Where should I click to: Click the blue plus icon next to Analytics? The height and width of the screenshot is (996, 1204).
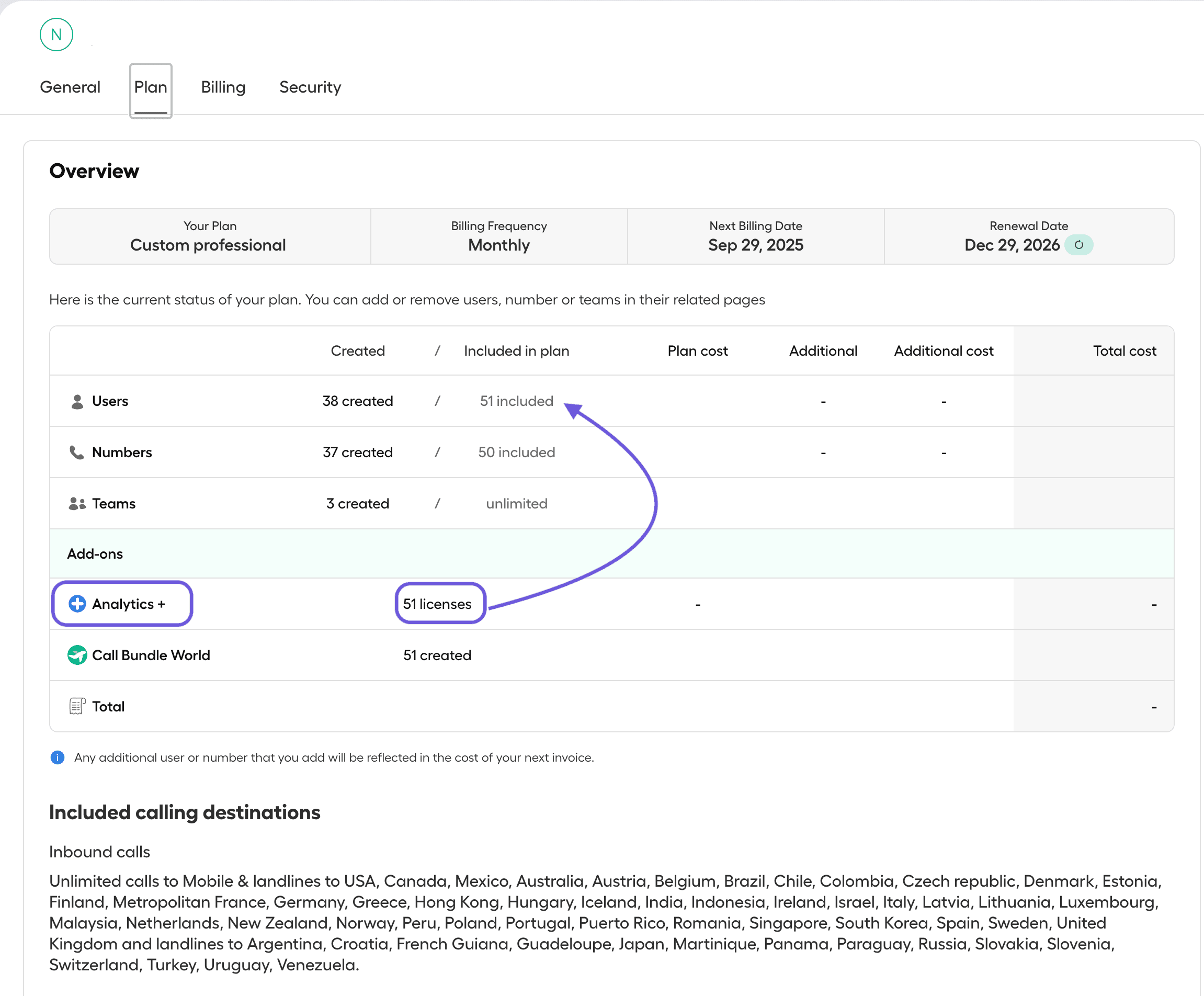click(x=78, y=604)
